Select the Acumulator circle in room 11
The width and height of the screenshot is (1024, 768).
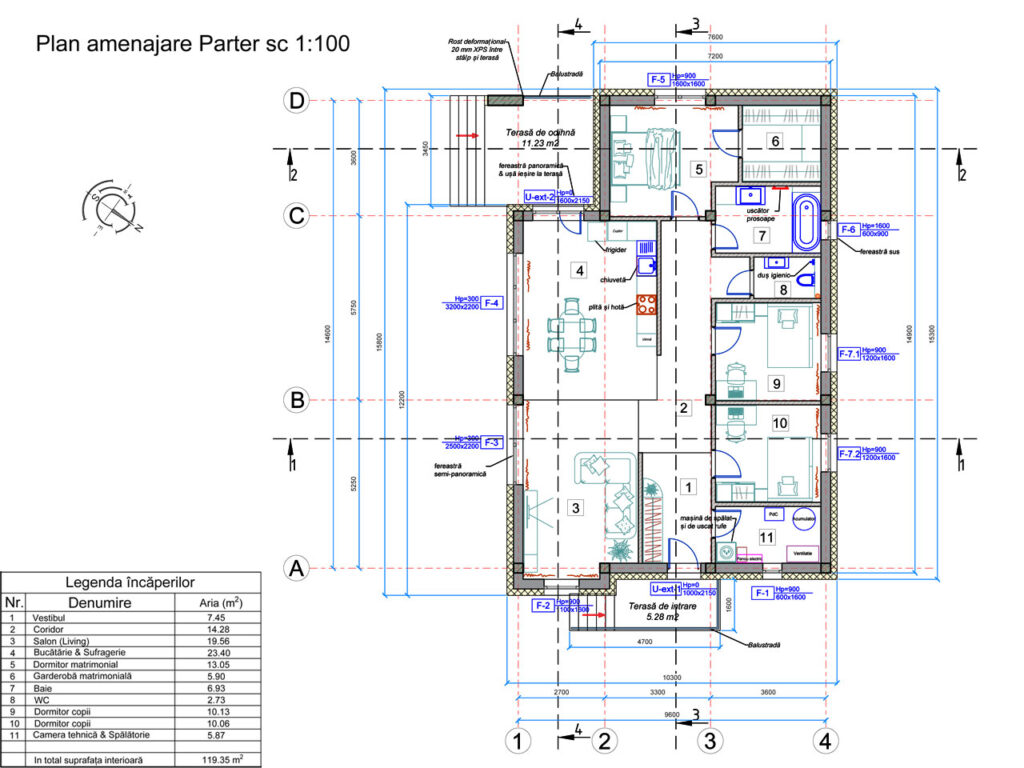pos(804,519)
